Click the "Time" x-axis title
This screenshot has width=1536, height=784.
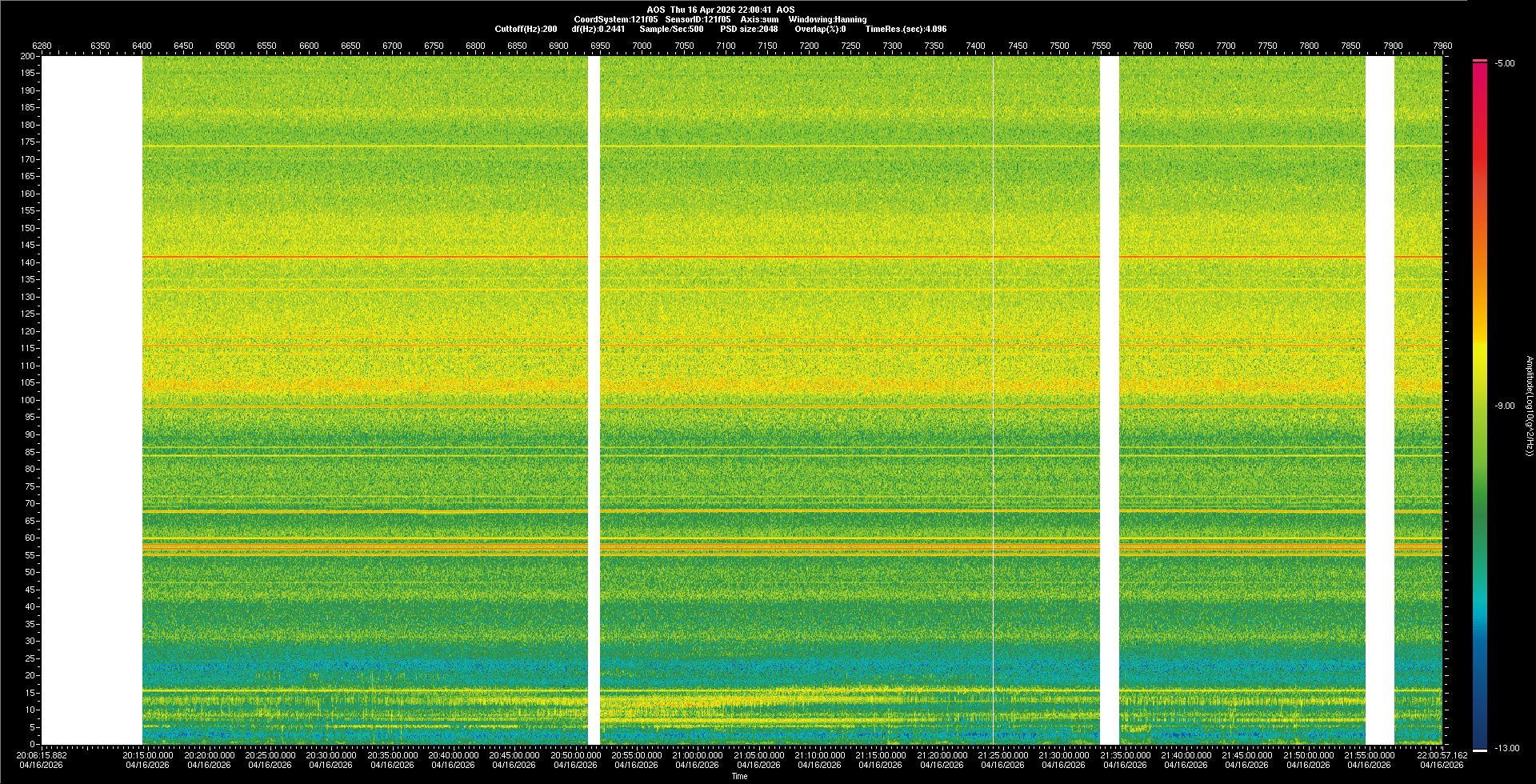tap(739, 776)
